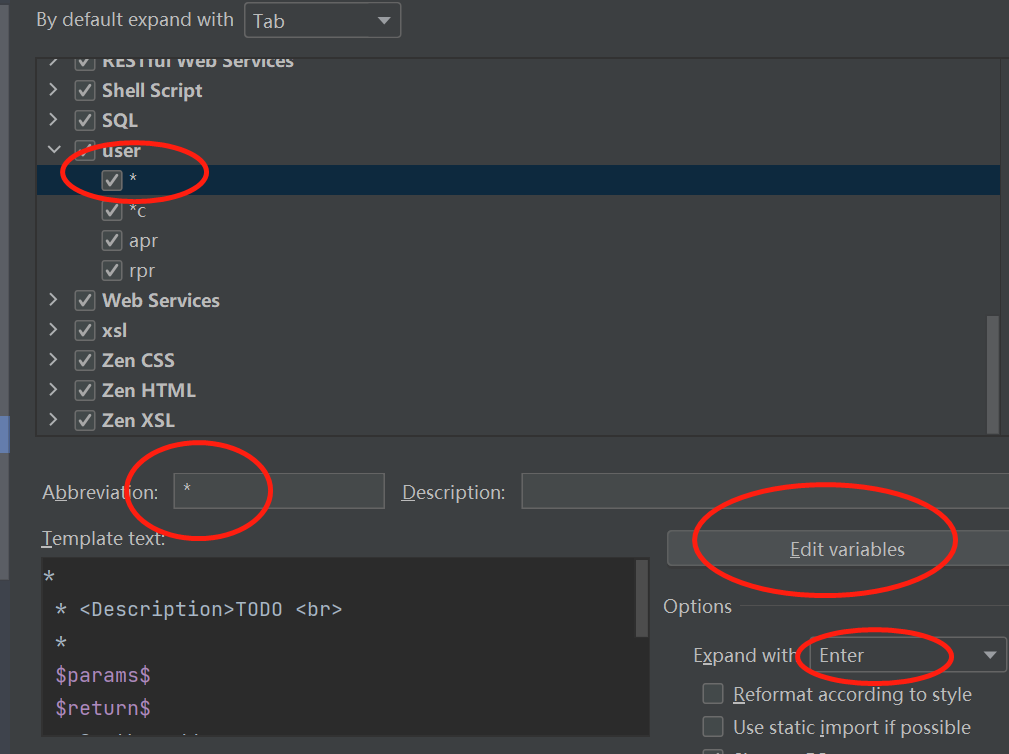1009x754 pixels.
Task: Toggle the checkbox for the *c template
Action: click(x=112, y=210)
